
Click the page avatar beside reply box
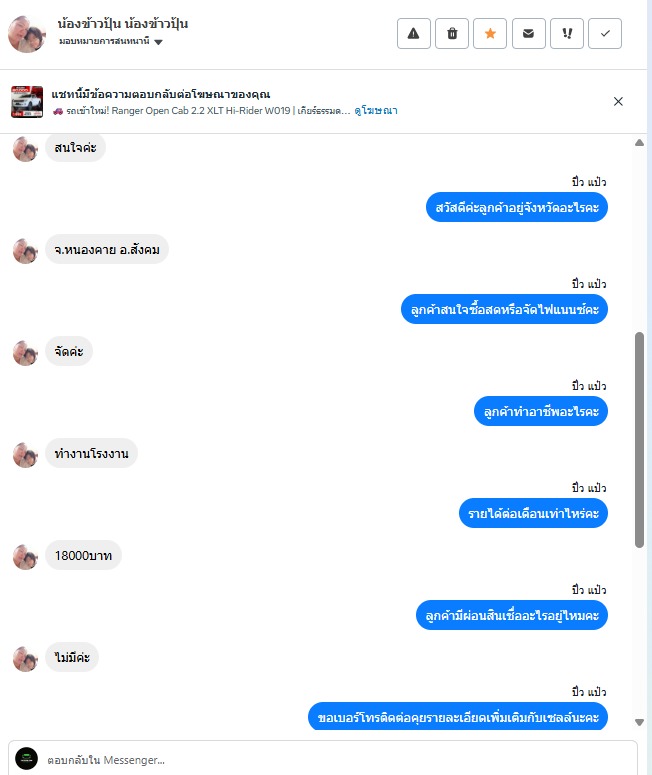27,758
